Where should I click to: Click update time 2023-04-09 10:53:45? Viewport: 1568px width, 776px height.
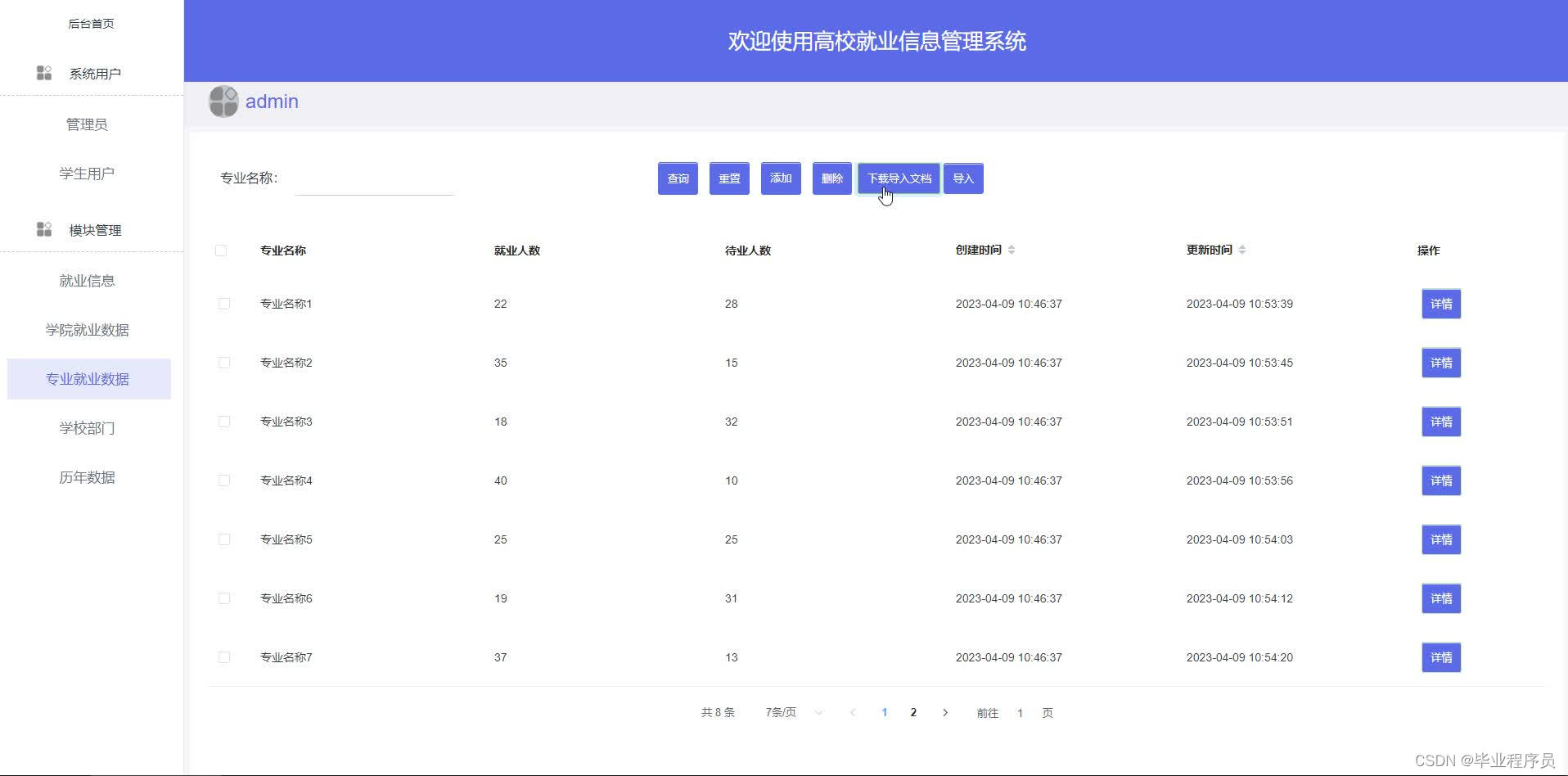1240,363
